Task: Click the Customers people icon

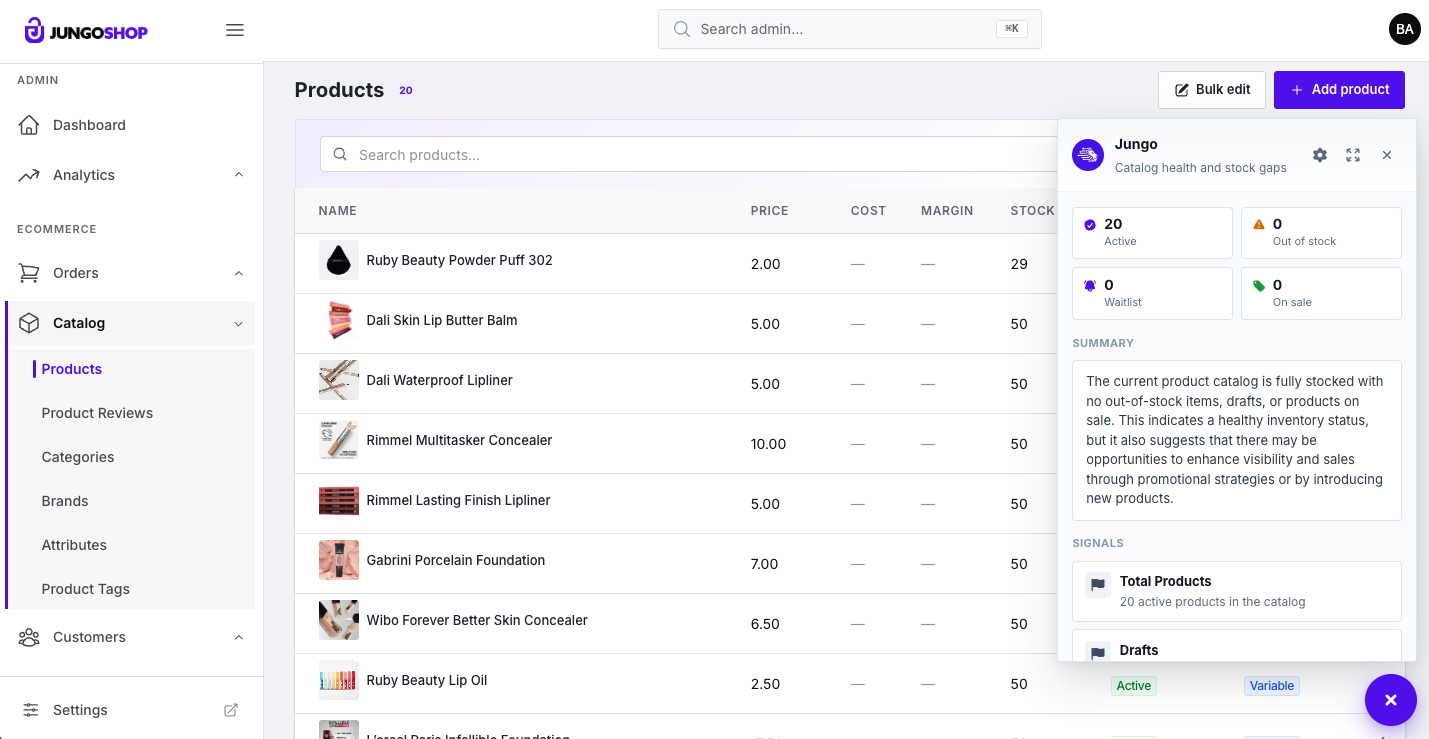Action: [29, 637]
